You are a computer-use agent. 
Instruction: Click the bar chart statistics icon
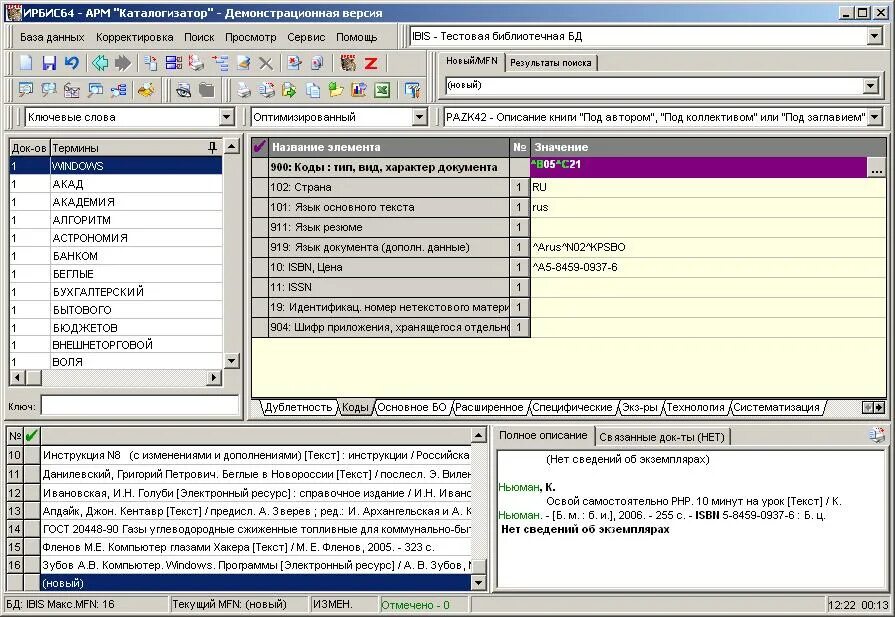pos(359,90)
